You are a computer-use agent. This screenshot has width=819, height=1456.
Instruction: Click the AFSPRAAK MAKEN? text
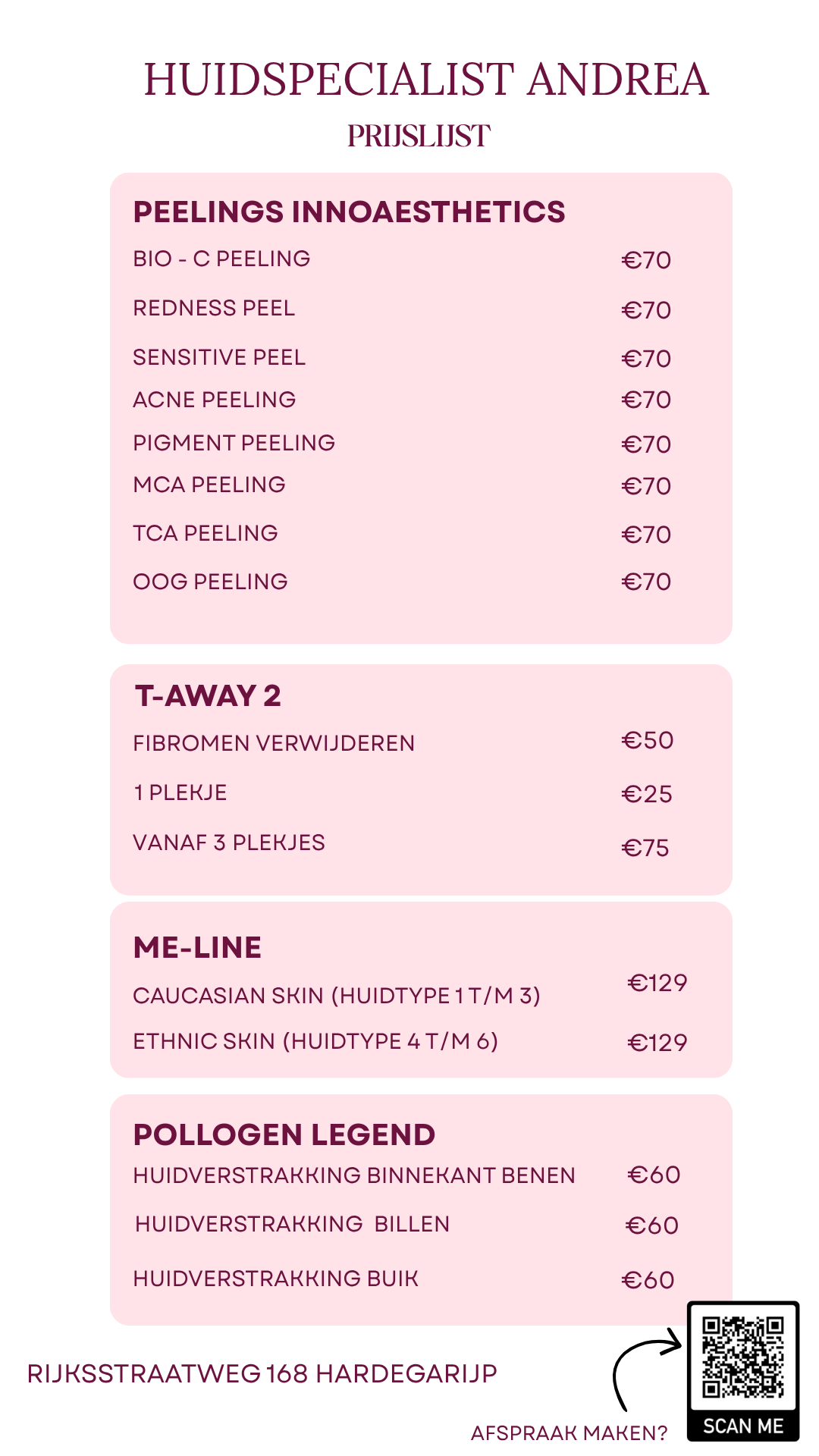click(x=569, y=1432)
